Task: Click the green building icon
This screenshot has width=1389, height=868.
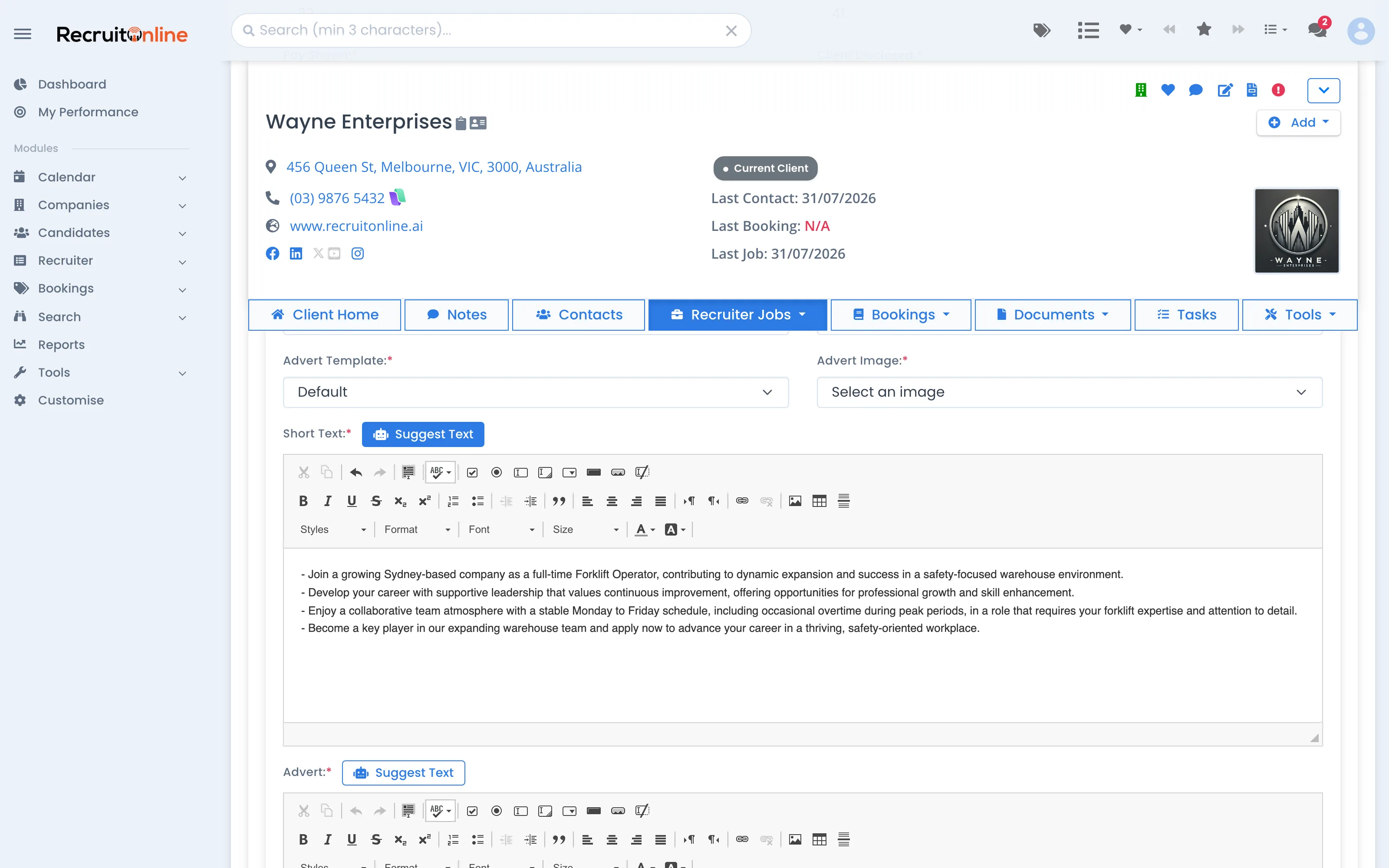Action: tap(1140, 90)
